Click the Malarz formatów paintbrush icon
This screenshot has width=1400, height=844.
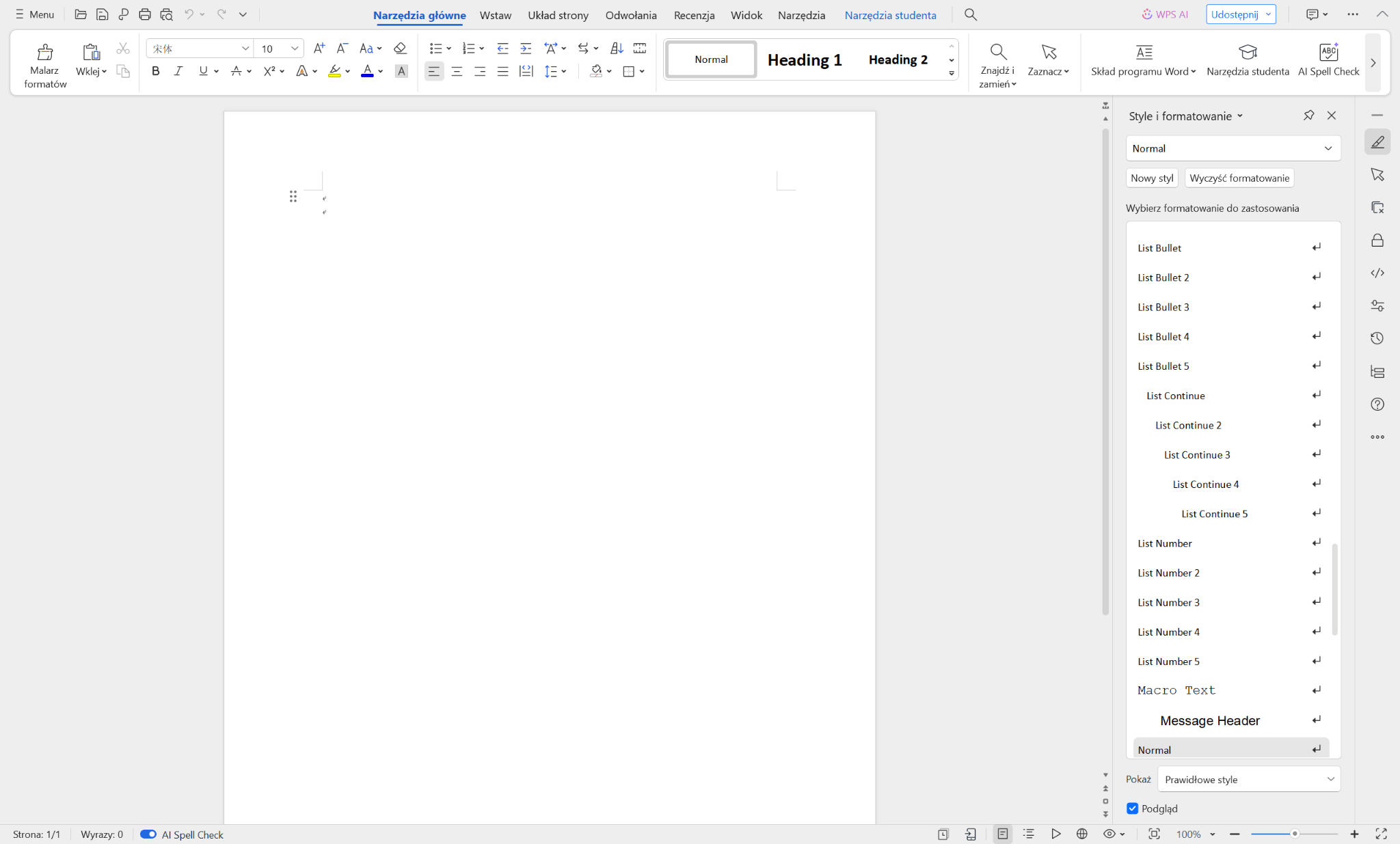45,52
